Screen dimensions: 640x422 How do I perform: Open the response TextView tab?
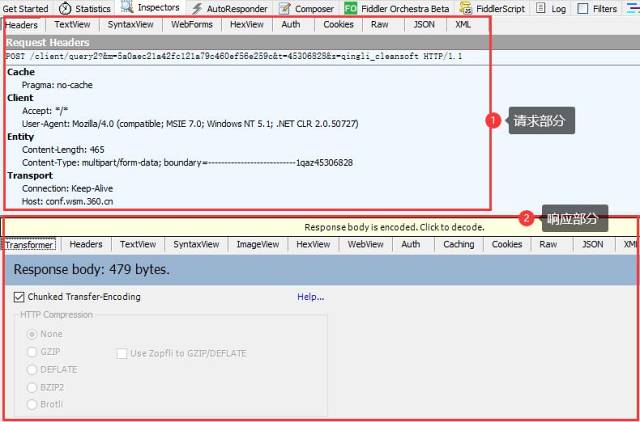[x=138, y=244]
